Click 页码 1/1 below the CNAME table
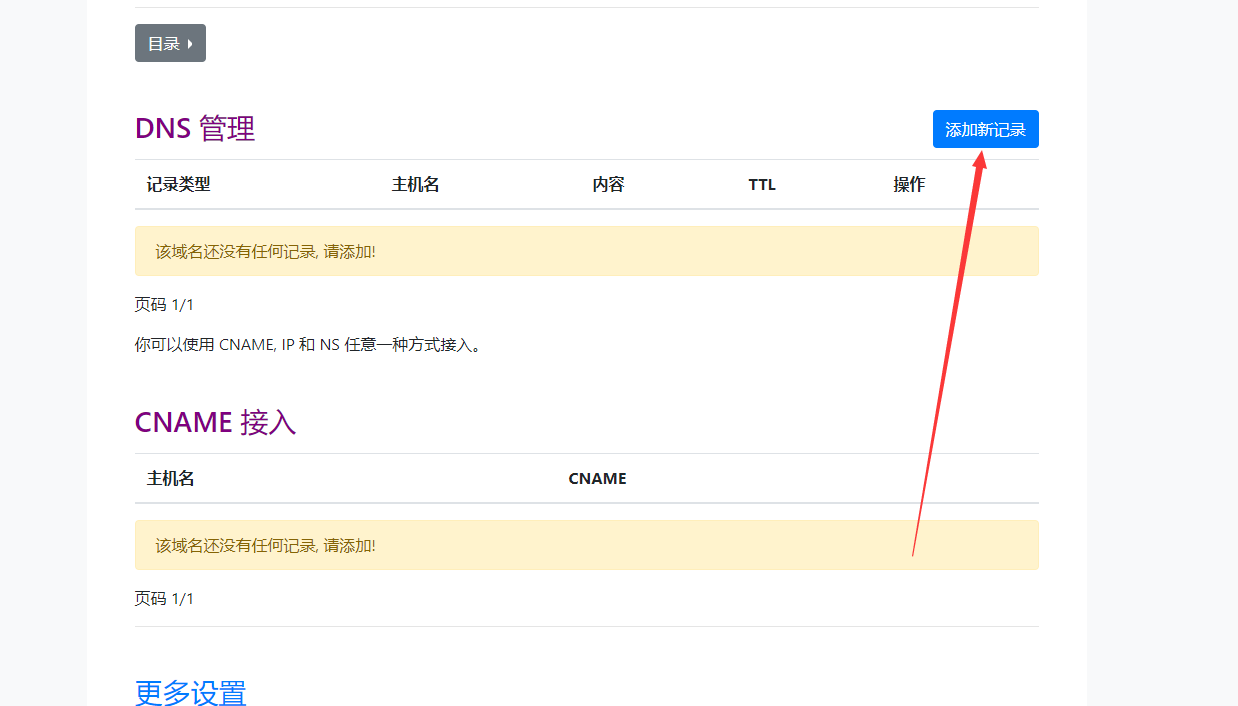Screen dimensions: 1238x706 [164, 598]
